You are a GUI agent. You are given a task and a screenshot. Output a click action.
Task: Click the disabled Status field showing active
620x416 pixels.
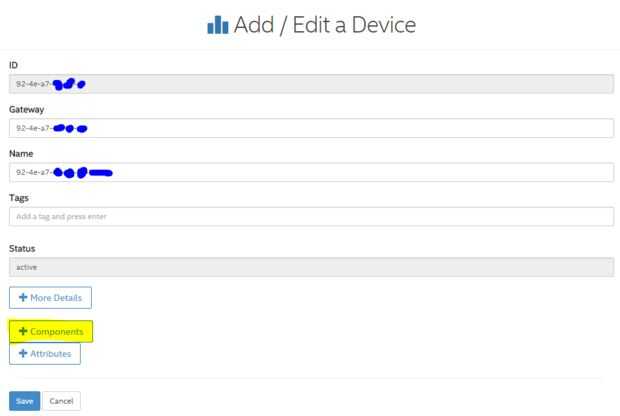[310, 267]
